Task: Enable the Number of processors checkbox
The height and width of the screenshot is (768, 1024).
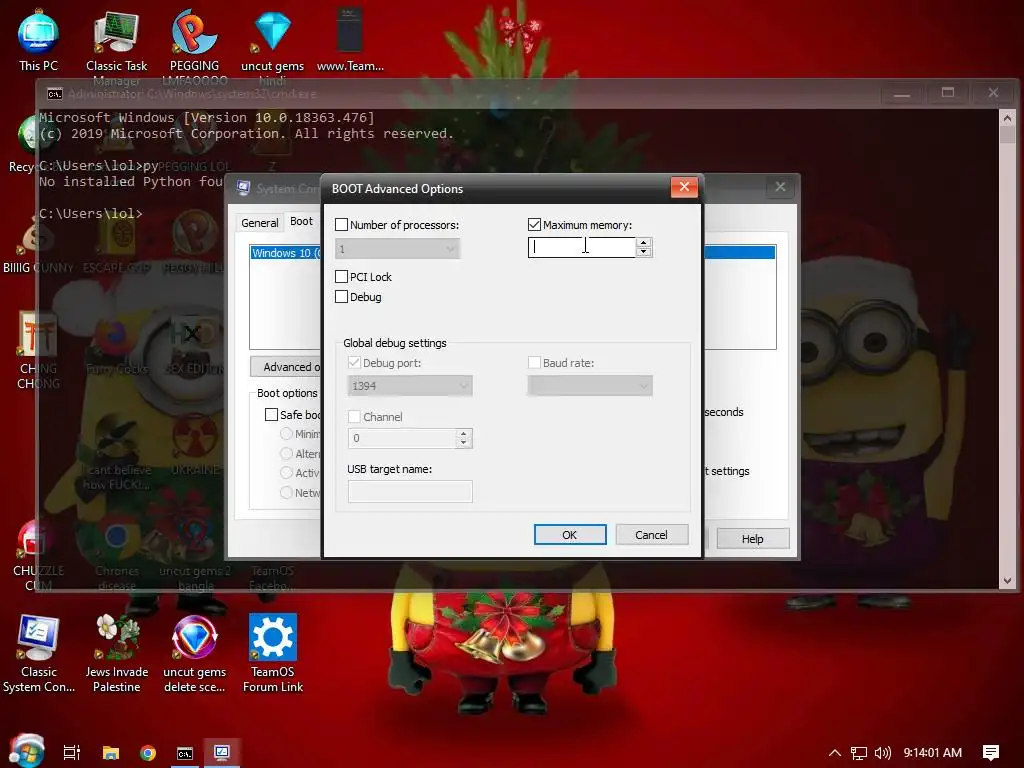Action: 342,225
